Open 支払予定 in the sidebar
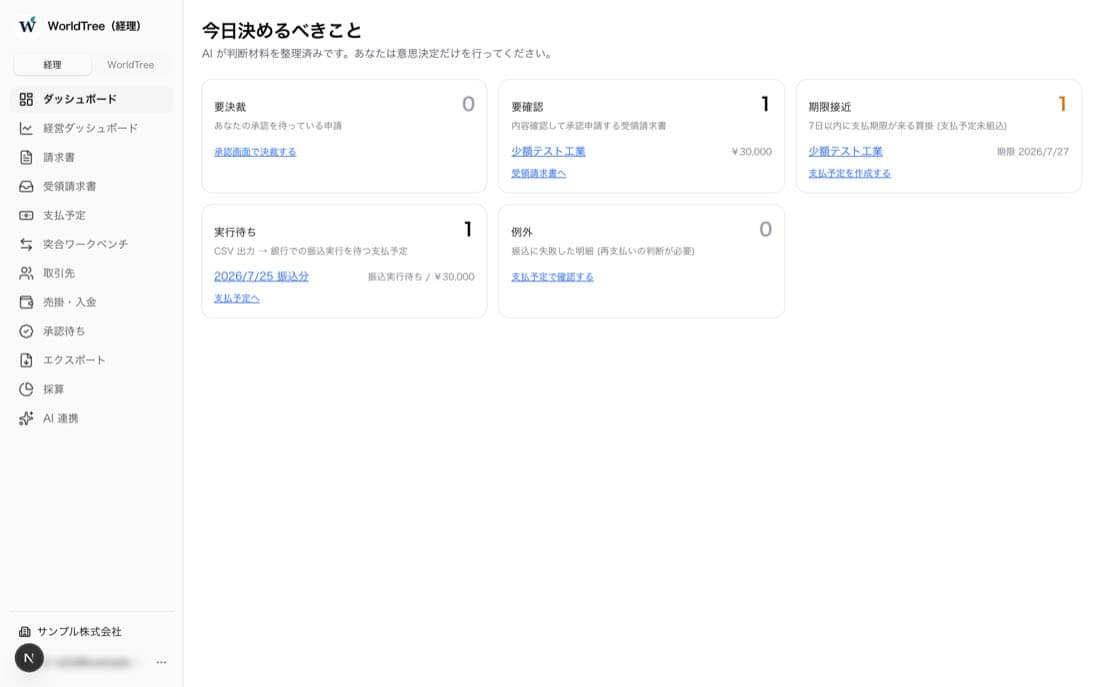This screenshot has height=687, width=1100. click(x=92, y=215)
